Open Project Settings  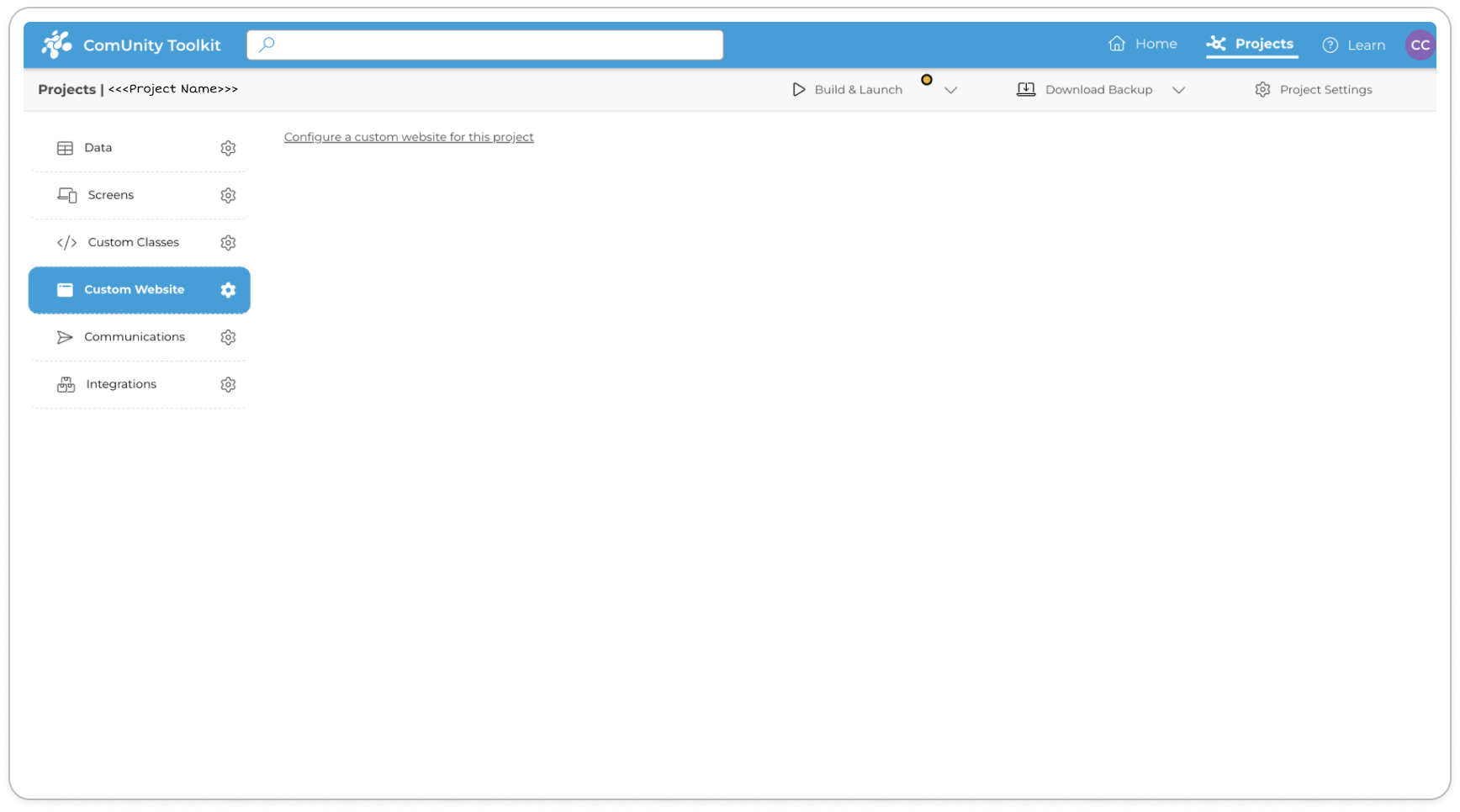point(1314,90)
